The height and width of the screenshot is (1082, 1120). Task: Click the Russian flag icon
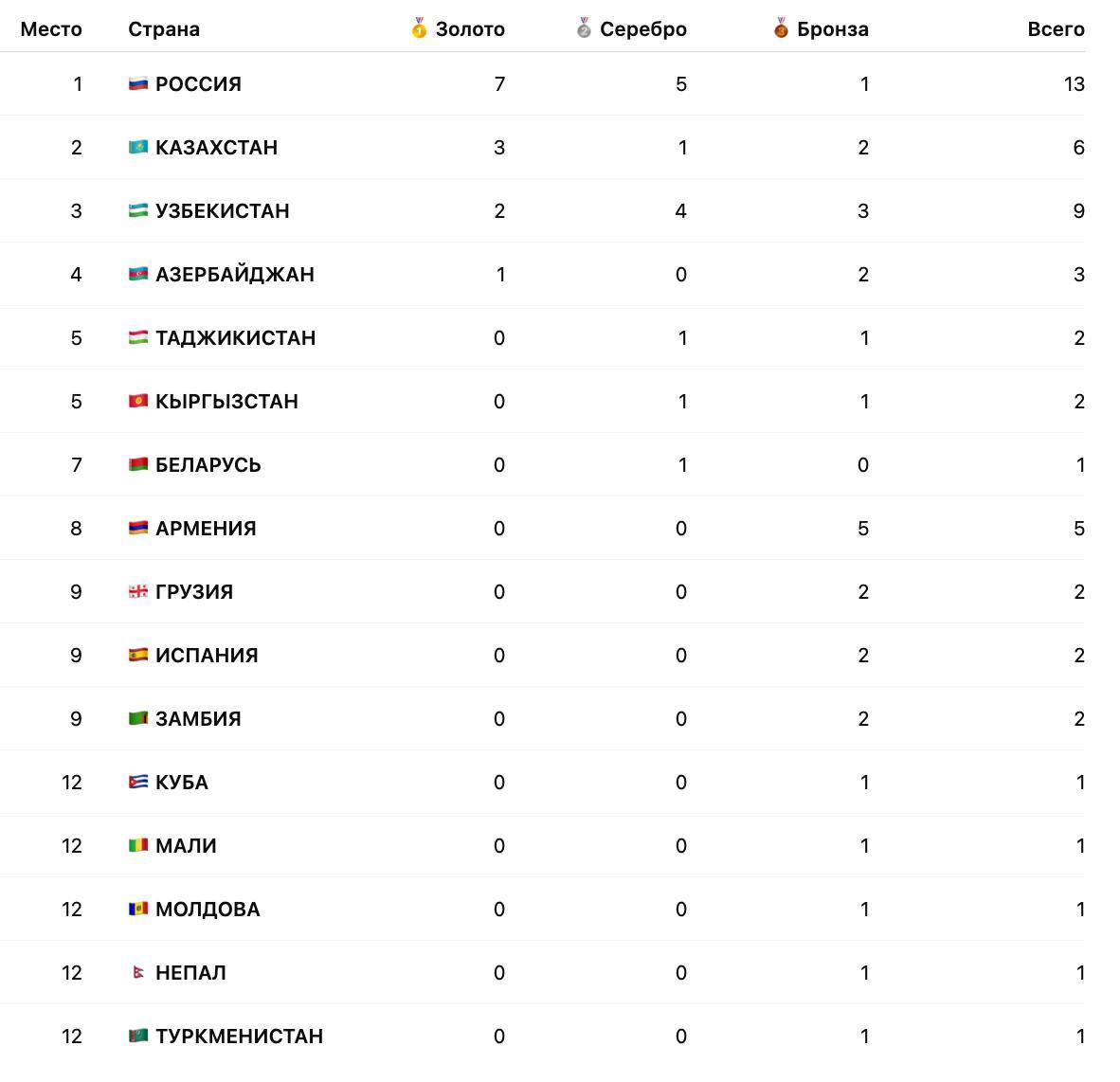coord(138,84)
